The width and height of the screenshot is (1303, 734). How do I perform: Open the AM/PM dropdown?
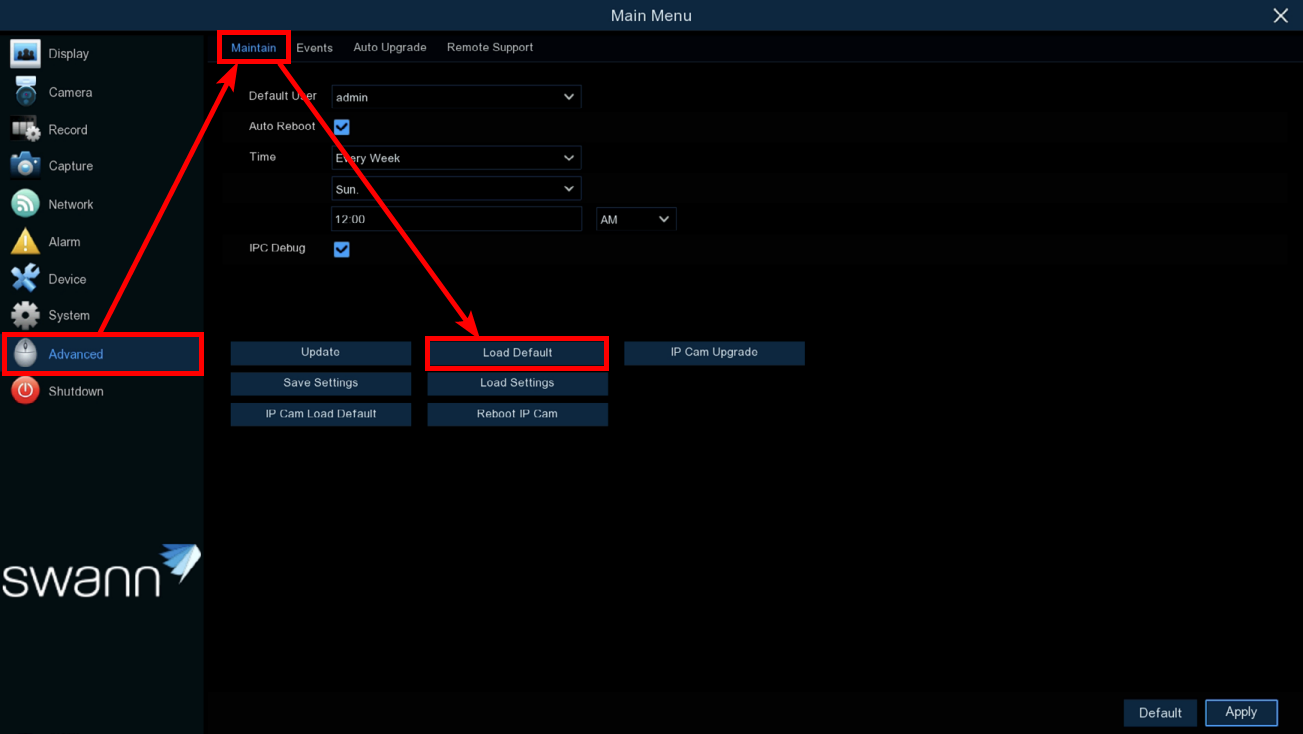[x=636, y=219]
